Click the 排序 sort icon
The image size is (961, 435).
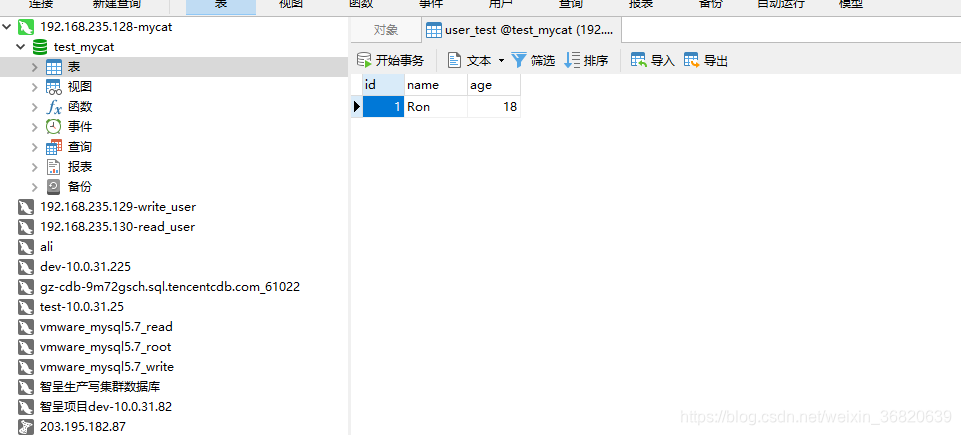(x=572, y=60)
